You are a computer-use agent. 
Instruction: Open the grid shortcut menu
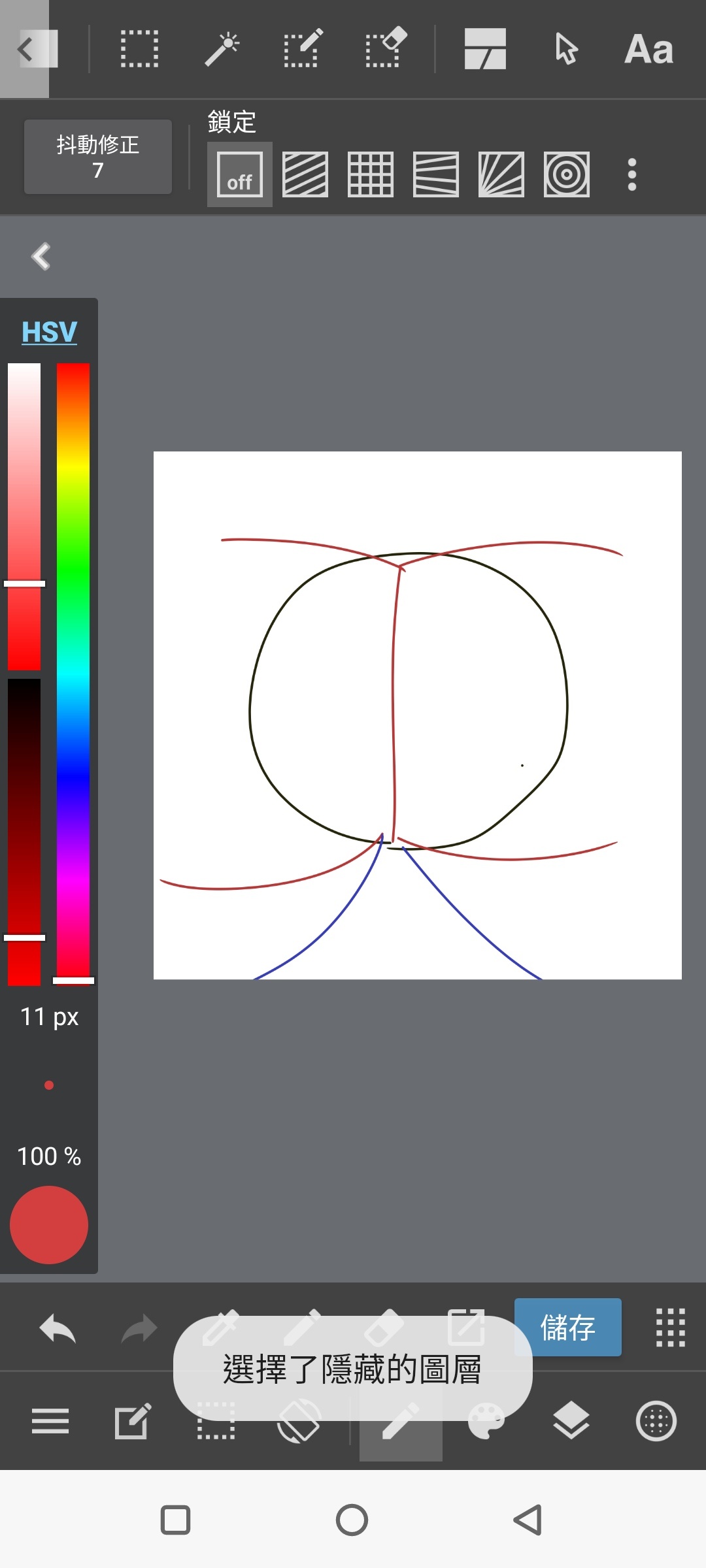(x=670, y=1328)
